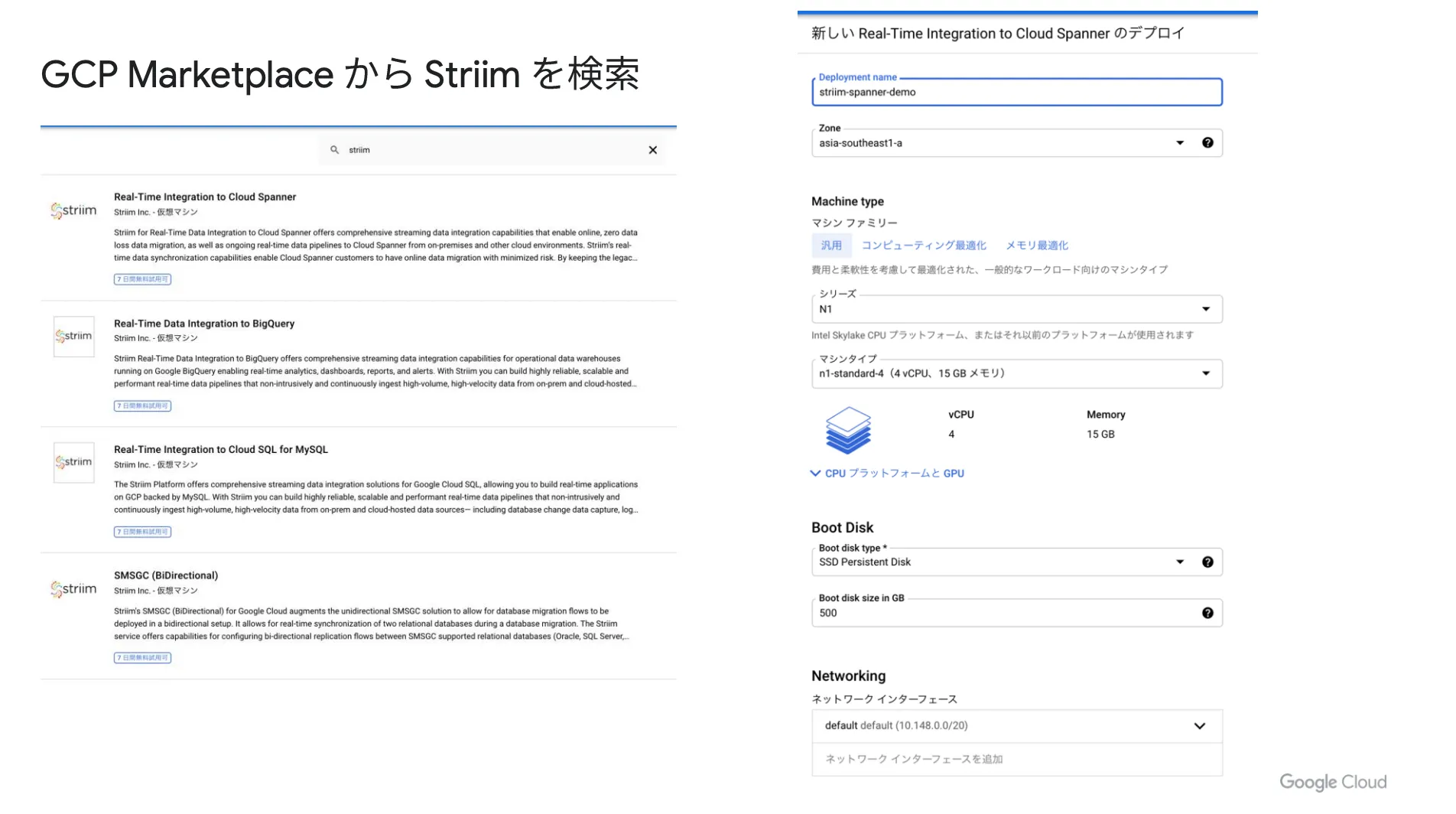Open Real-Time Integration to Cloud Spanner title
The width and height of the screenshot is (1456, 814).
click(205, 197)
